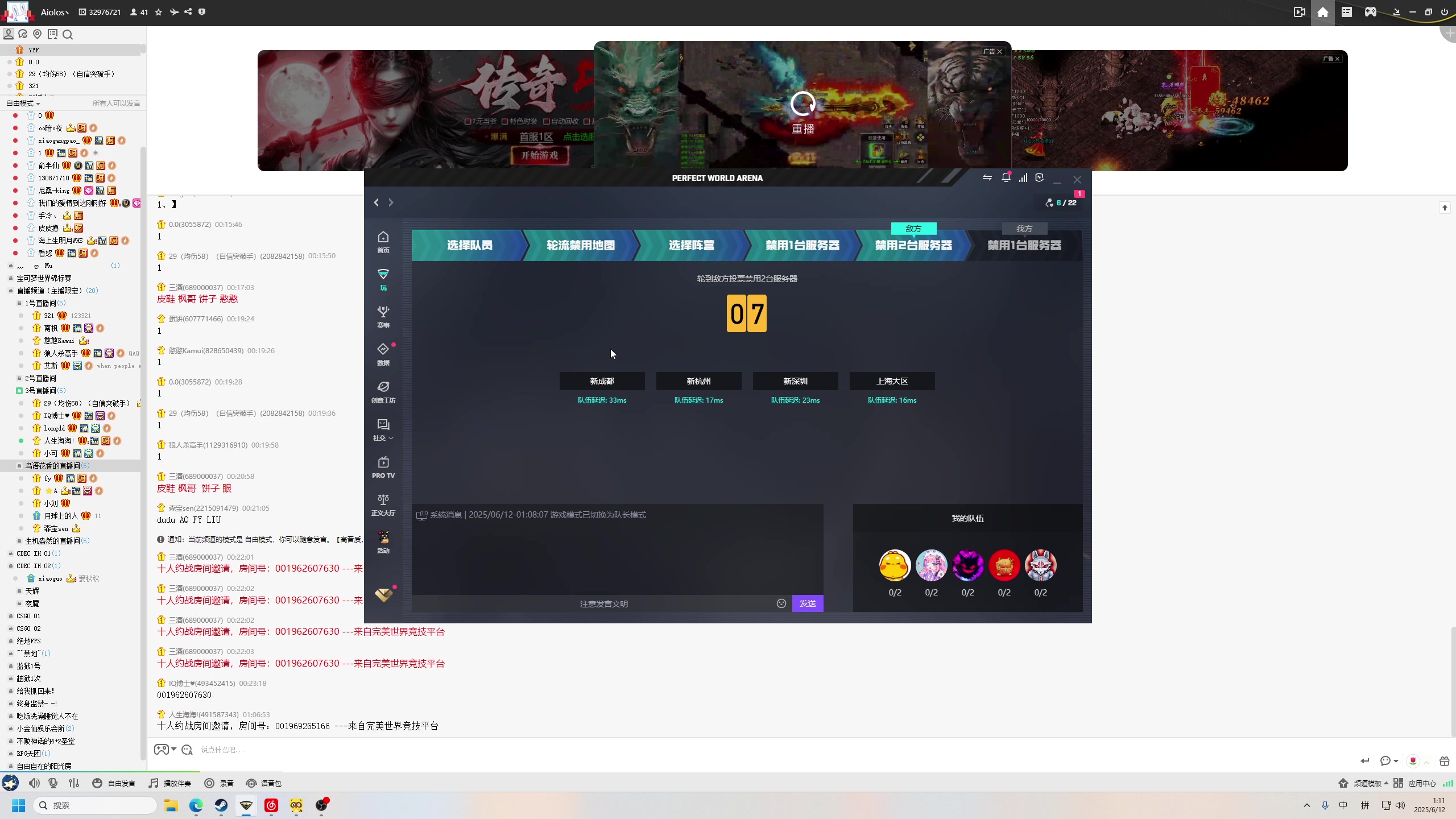Open the 活动 events icon in Arena sidebar
Screen dimensions: 1456x819
[x=383, y=542]
